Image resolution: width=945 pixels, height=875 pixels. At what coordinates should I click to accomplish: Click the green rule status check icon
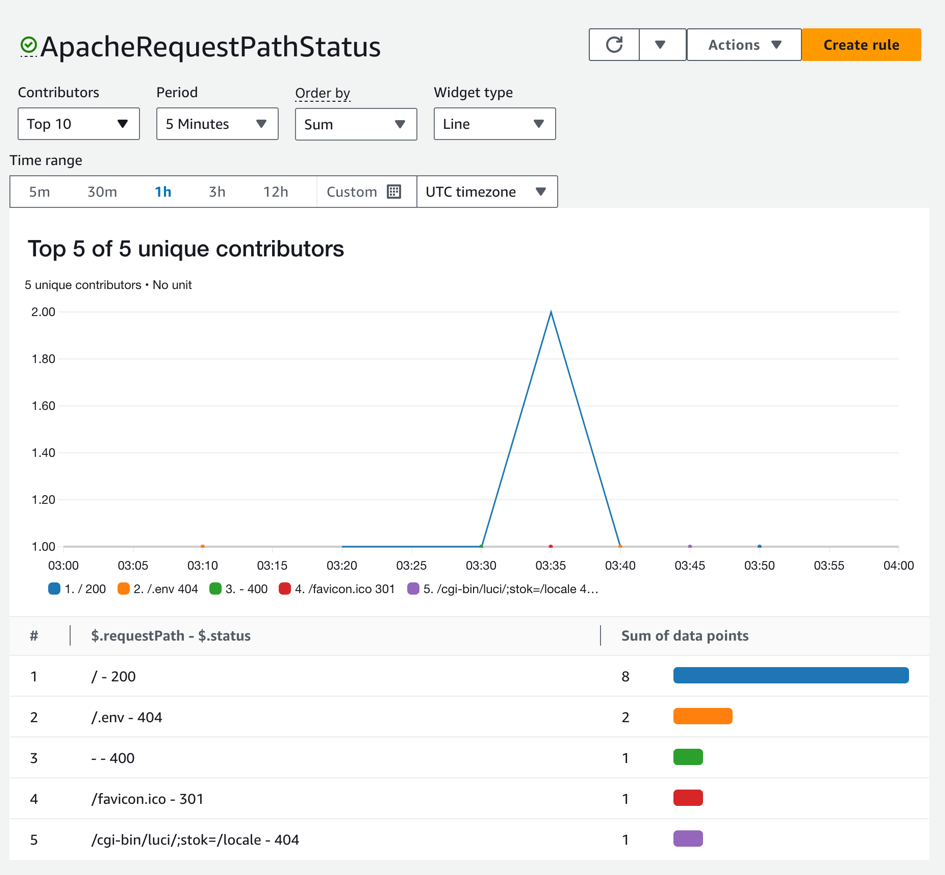point(29,45)
